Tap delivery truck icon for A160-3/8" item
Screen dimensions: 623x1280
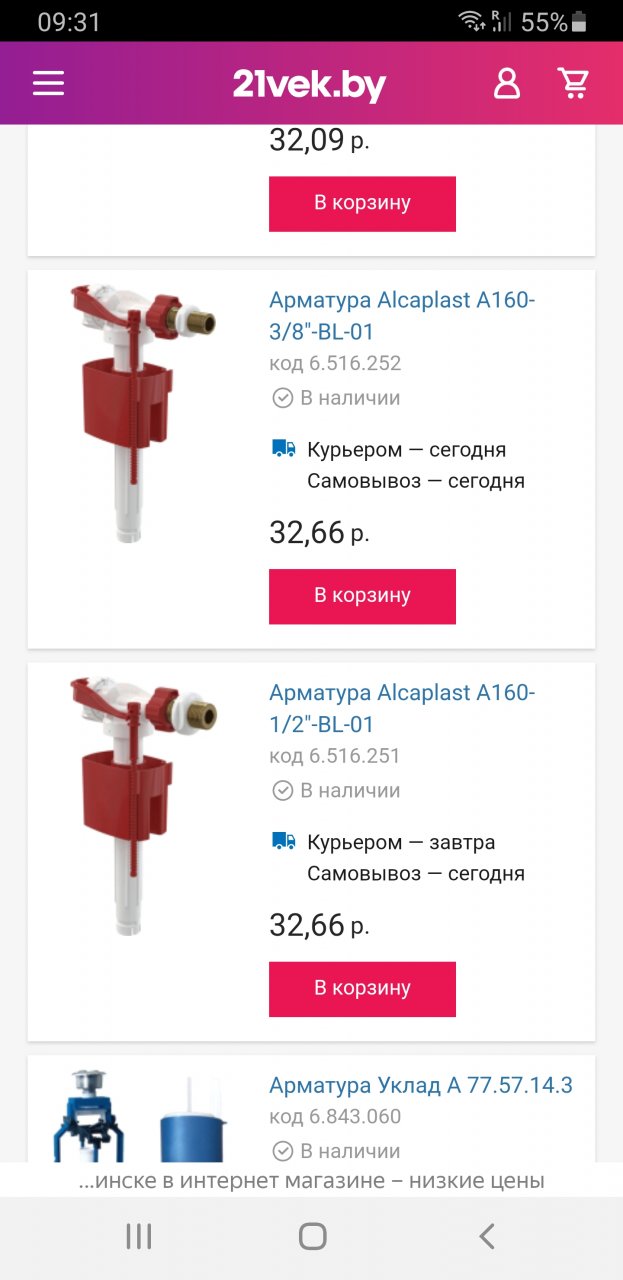[283, 449]
